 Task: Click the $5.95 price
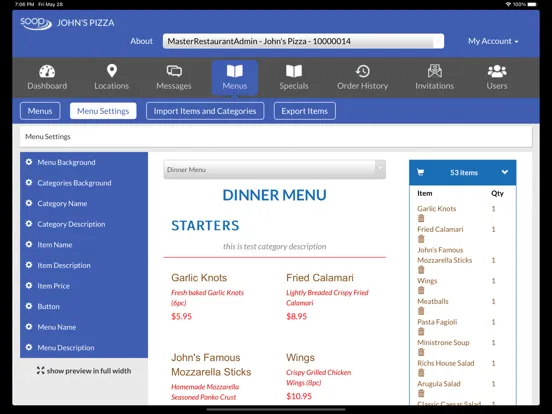pos(182,316)
